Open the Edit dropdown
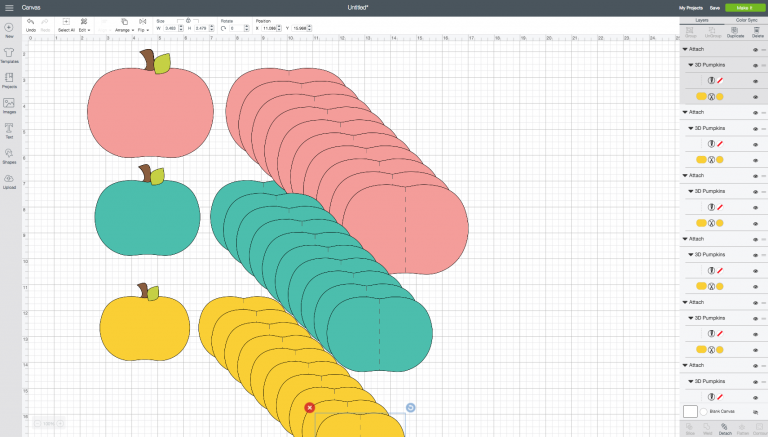Viewport: 768px width, 437px height. click(84, 24)
